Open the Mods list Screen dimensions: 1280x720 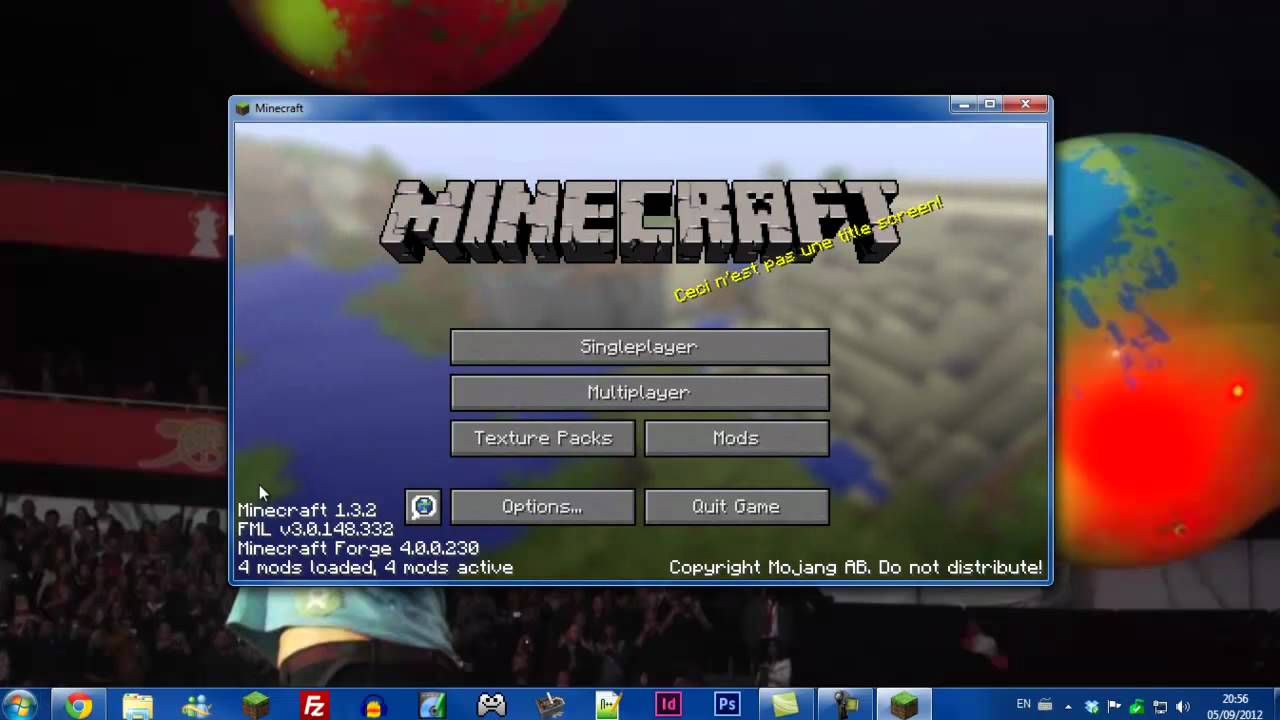pos(737,439)
